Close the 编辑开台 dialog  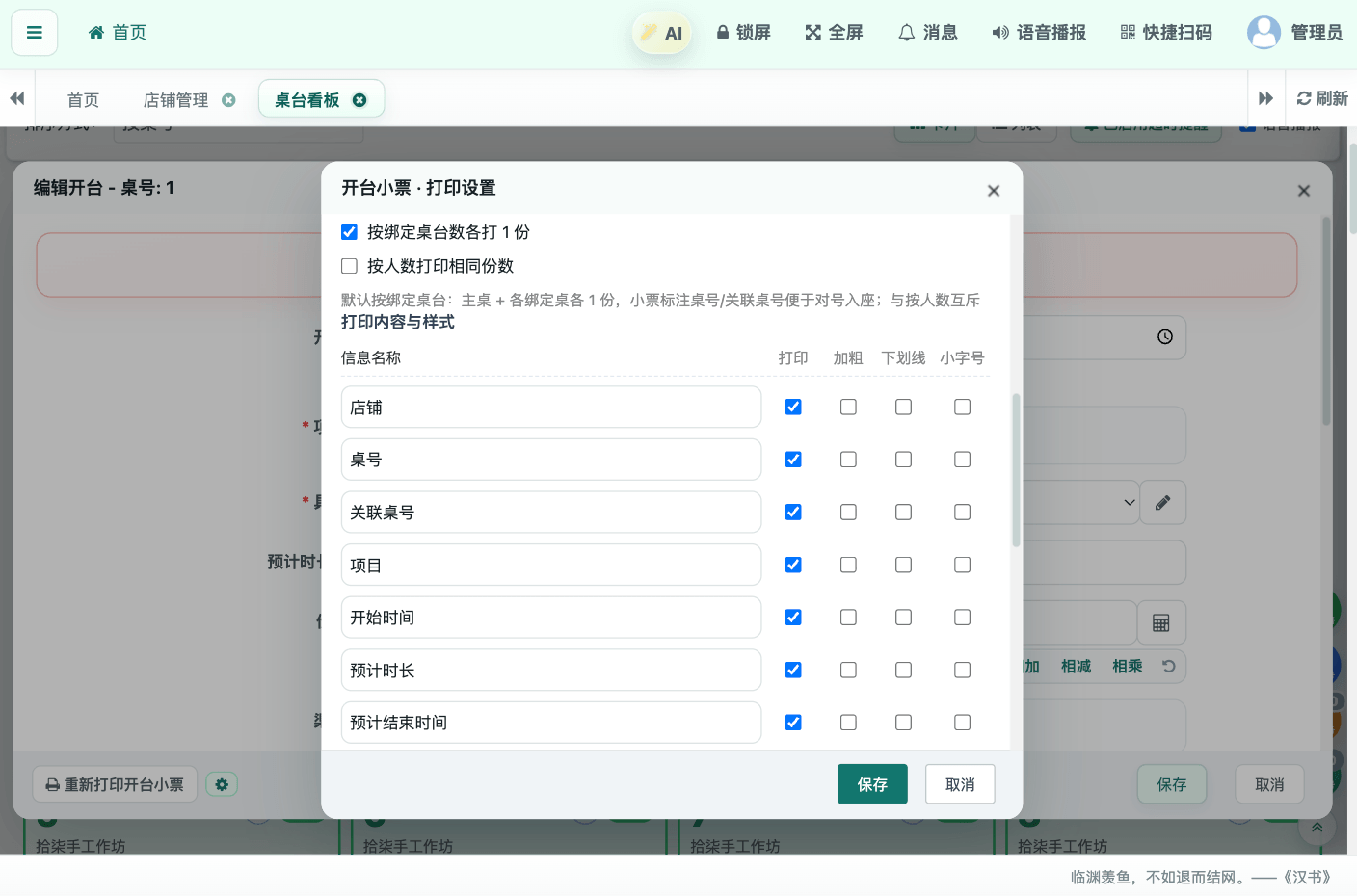[1304, 191]
